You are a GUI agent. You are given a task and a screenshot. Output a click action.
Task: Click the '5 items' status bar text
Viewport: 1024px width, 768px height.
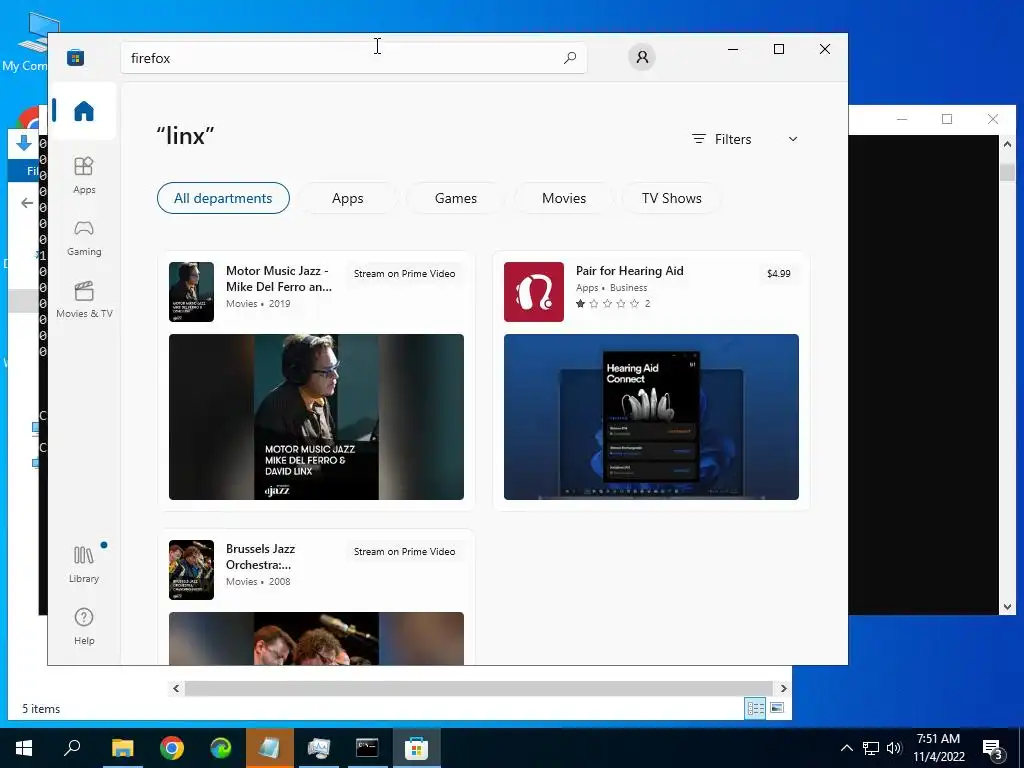pos(41,709)
